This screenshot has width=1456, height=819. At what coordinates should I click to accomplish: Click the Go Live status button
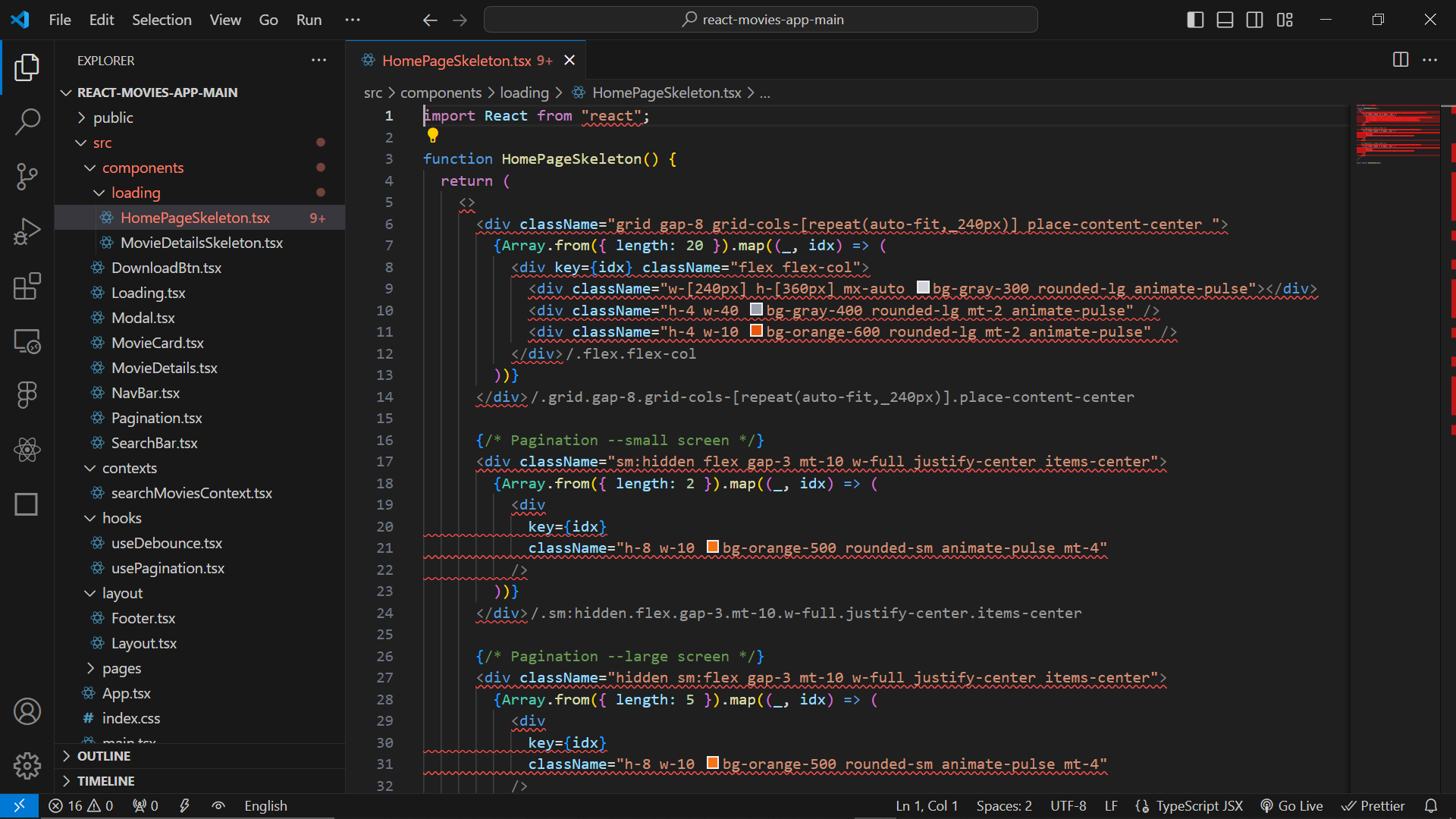pyautogui.click(x=1292, y=806)
